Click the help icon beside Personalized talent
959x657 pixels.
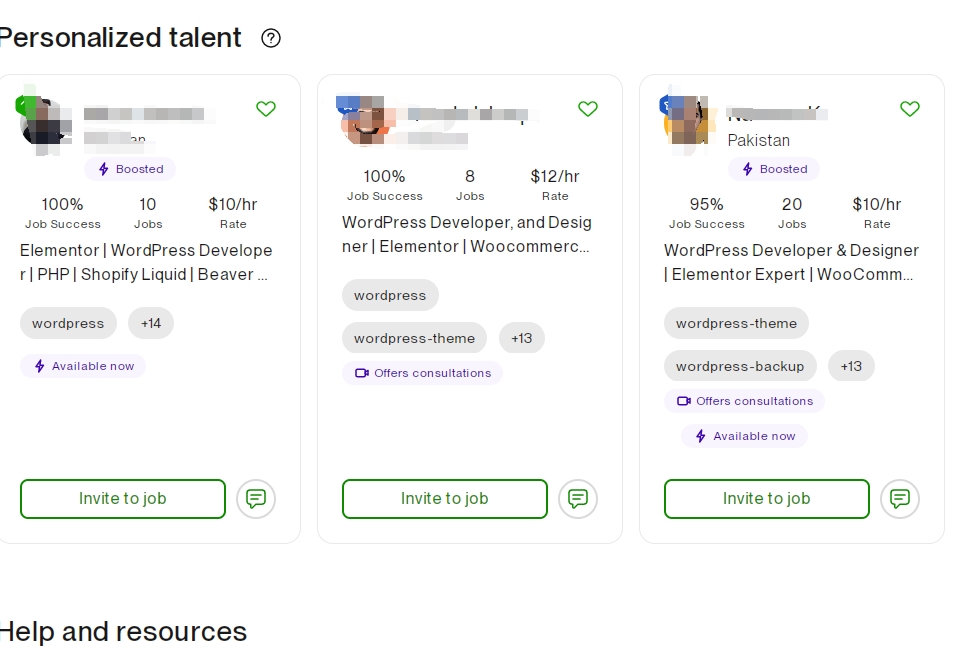pos(271,38)
